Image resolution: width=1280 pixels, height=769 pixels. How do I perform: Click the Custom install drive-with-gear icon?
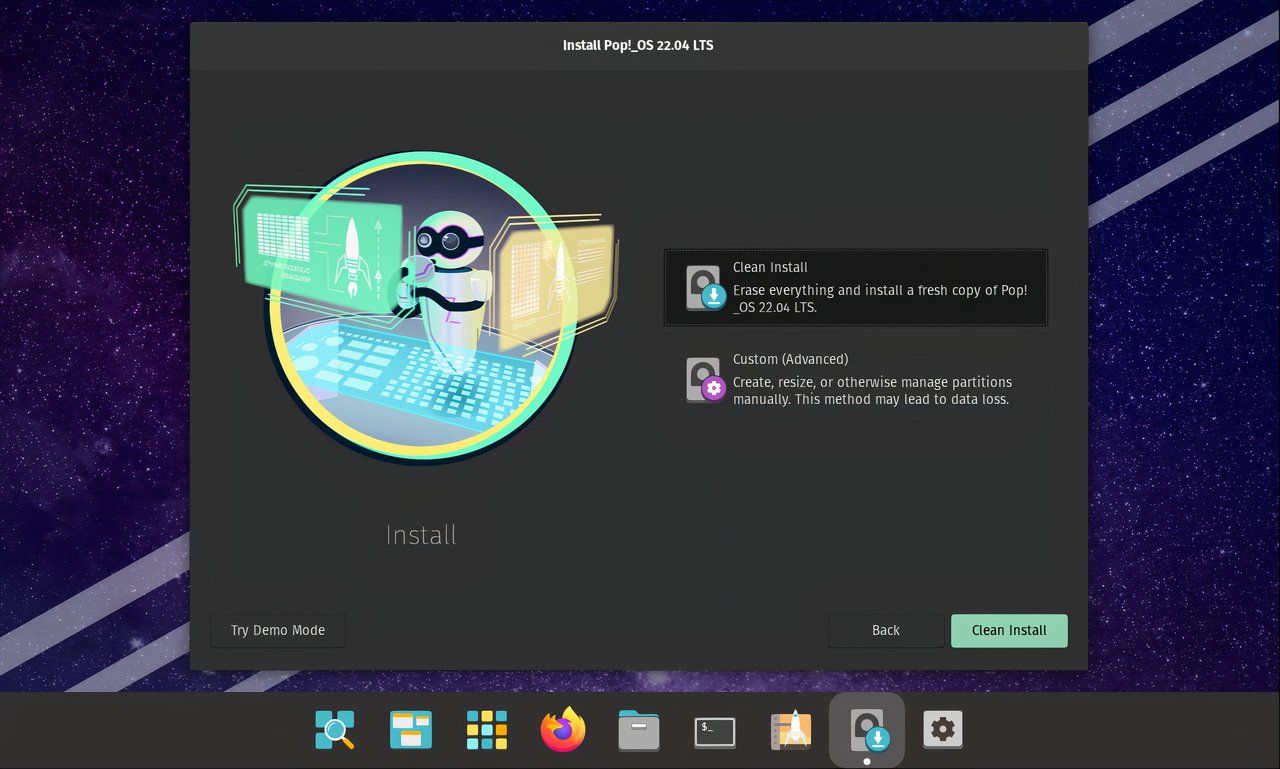[703, 379]
